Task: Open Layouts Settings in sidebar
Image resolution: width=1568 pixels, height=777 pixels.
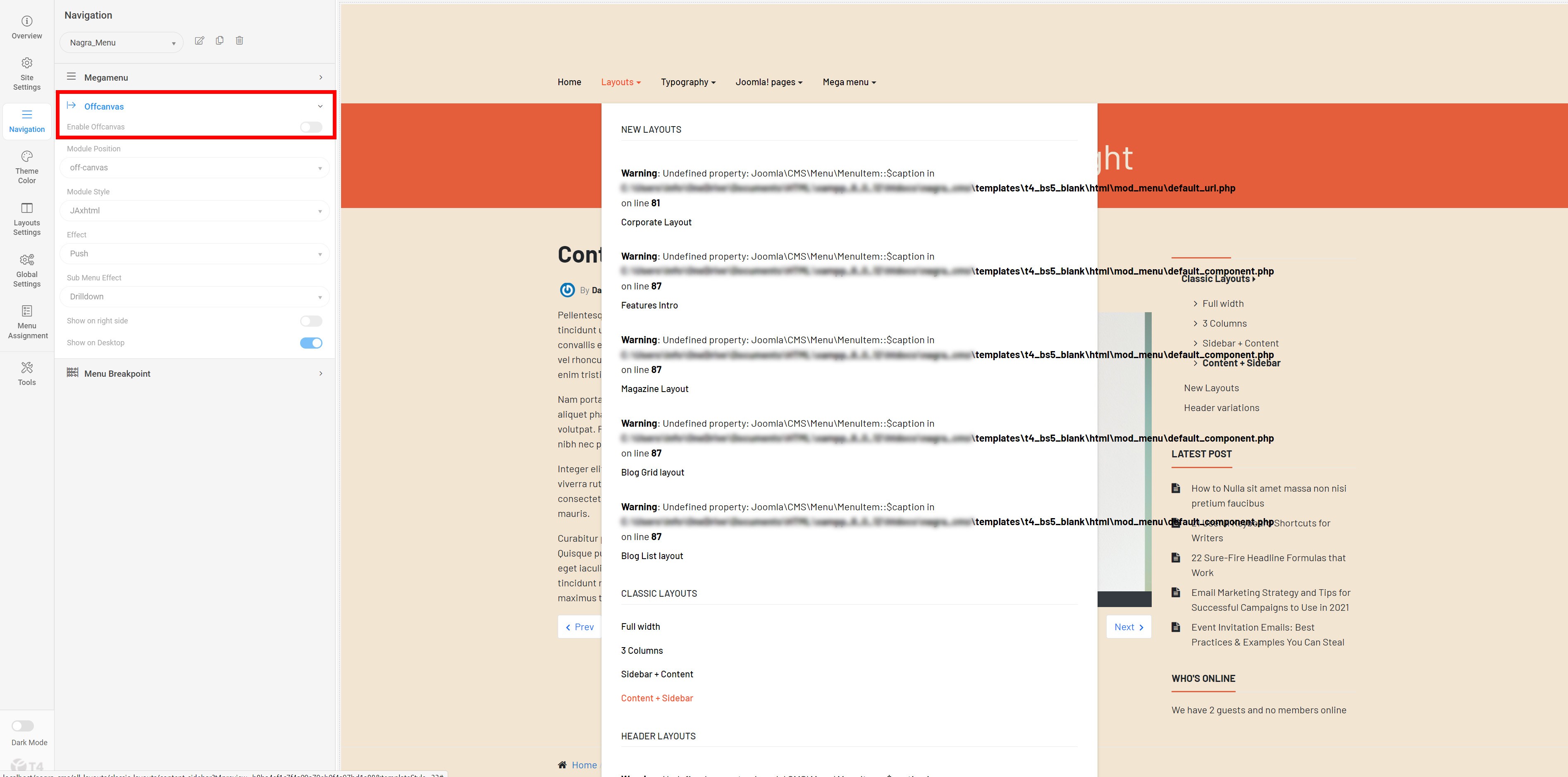Action: point(27,219)
